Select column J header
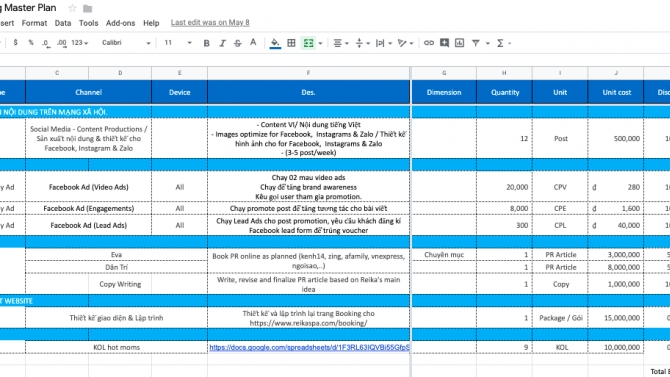Image resolution: width=670 pixels, height=377 pixels. (616, 73)
